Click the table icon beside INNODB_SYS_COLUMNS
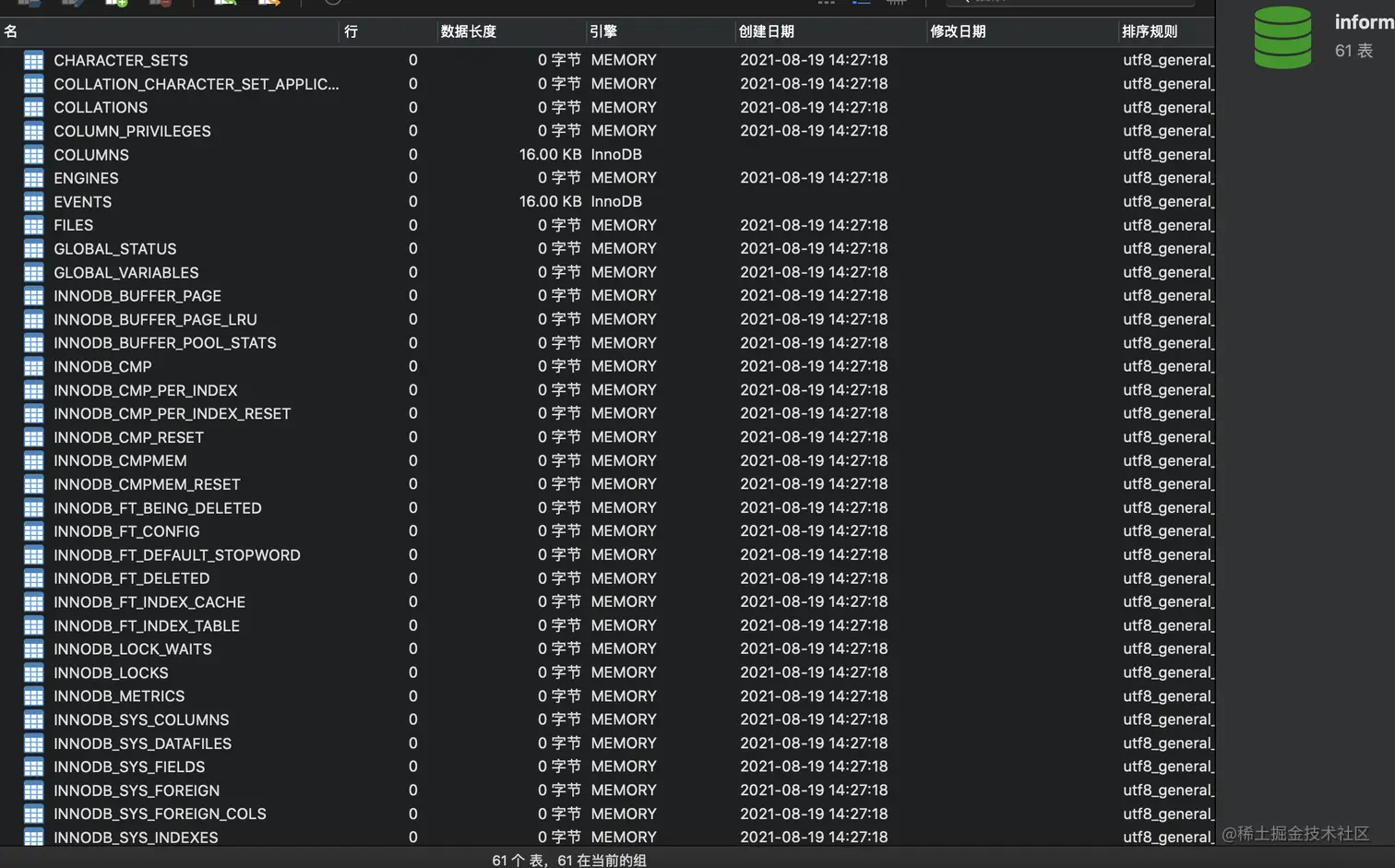Screen dimensions: 1395x868 coord(33,720)
